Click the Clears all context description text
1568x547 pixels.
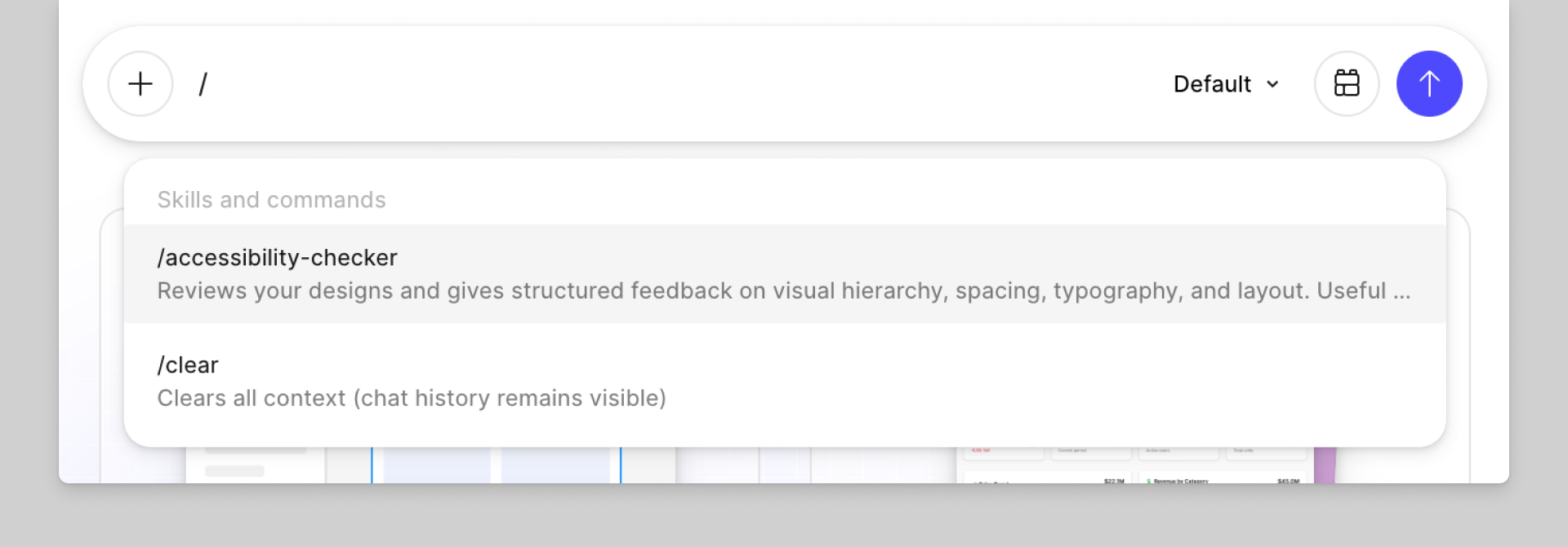412,398
